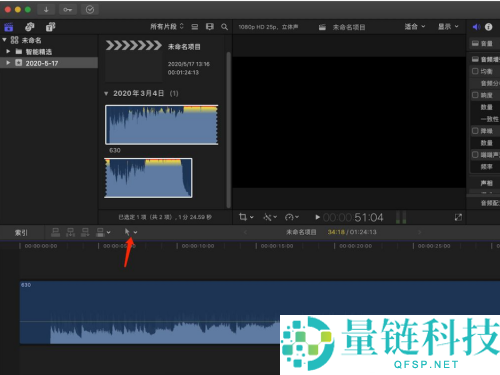Open edit mode dropdown arrow next to overwrite icon
The image size is (500, 375).
click(x=108, y=232)
